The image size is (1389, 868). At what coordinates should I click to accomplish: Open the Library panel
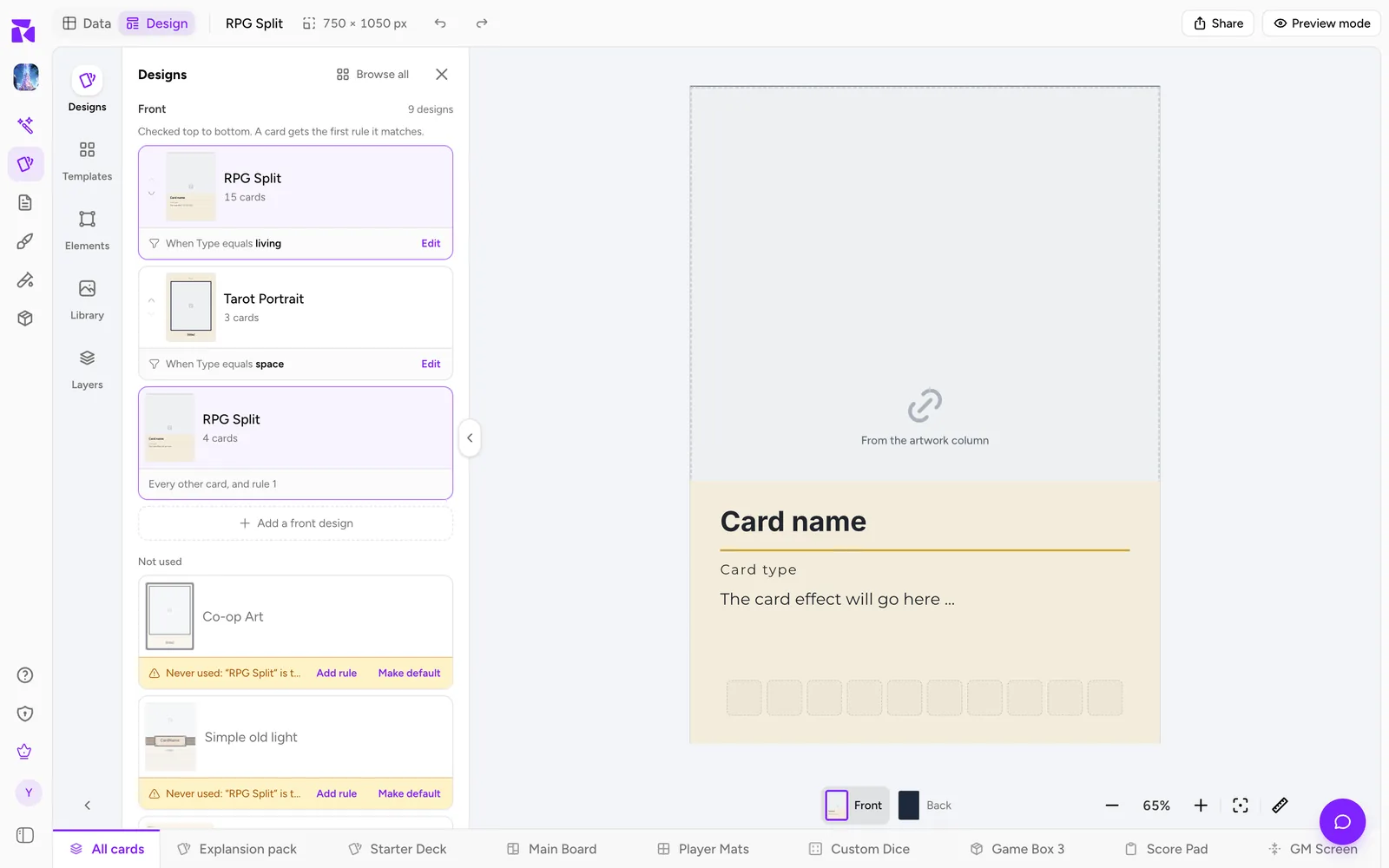[x=87, y=299]
